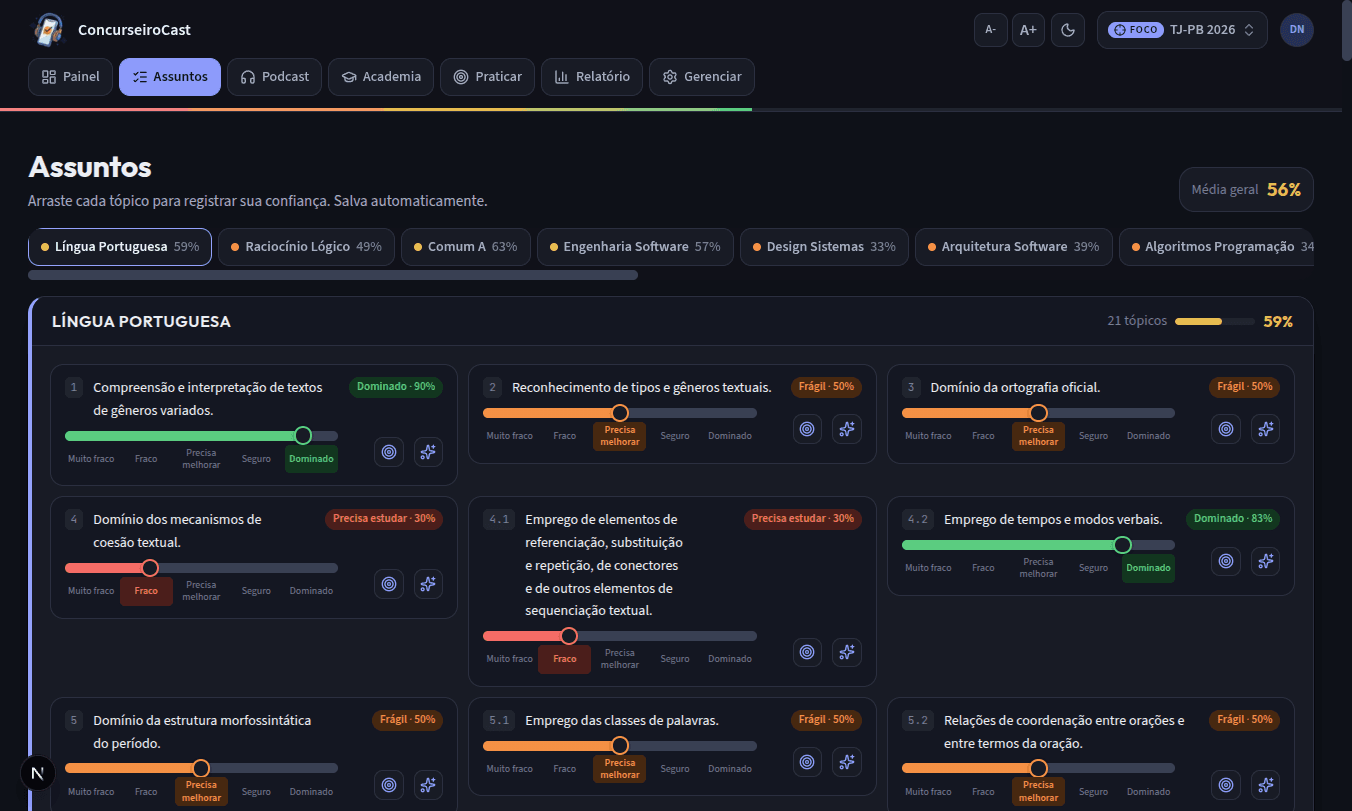The width and height of the screenshot is (1352, 811).
Task: Click sparkle icon for classes de palavras topic
Action: (847, 761)
